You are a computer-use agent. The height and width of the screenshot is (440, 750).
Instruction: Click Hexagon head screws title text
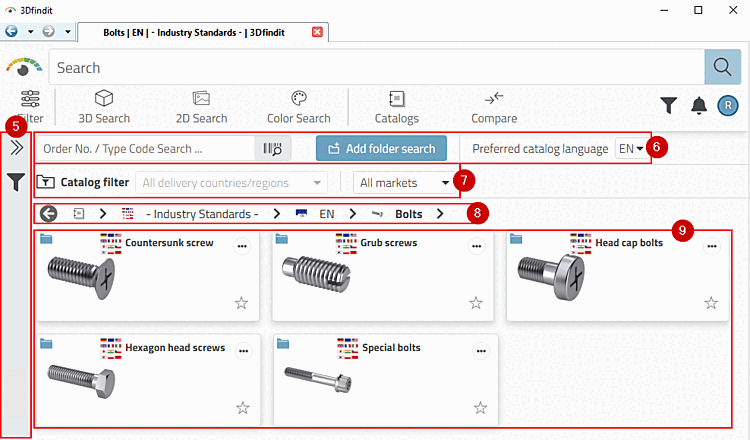tap(175, 348)
